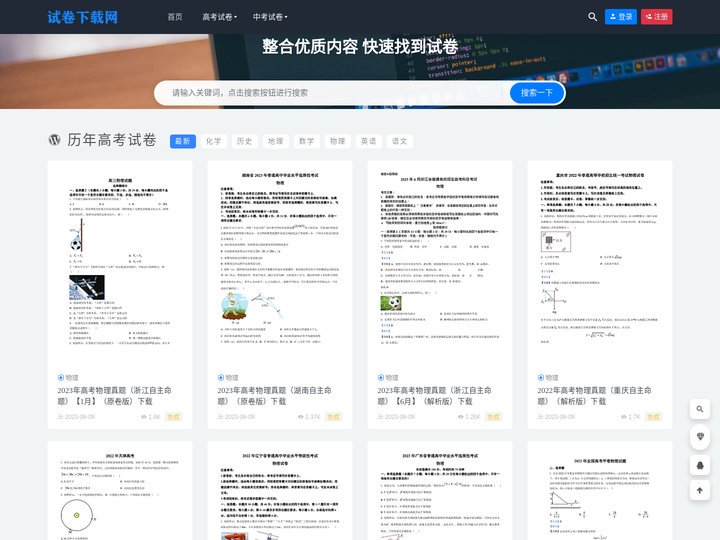720x540 pixels.
Task: Select the 最新 filter tab
Action: click(x=183, y=141)
